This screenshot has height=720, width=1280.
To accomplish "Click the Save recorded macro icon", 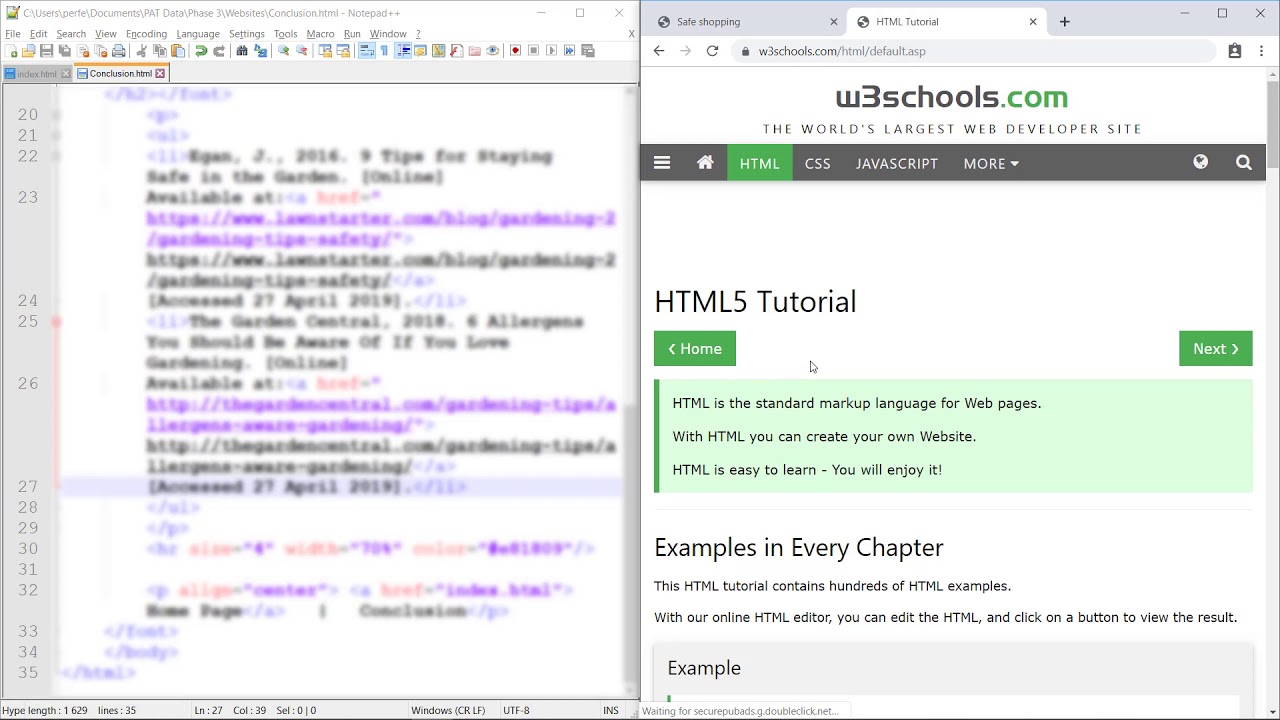I will coord(587,50).
